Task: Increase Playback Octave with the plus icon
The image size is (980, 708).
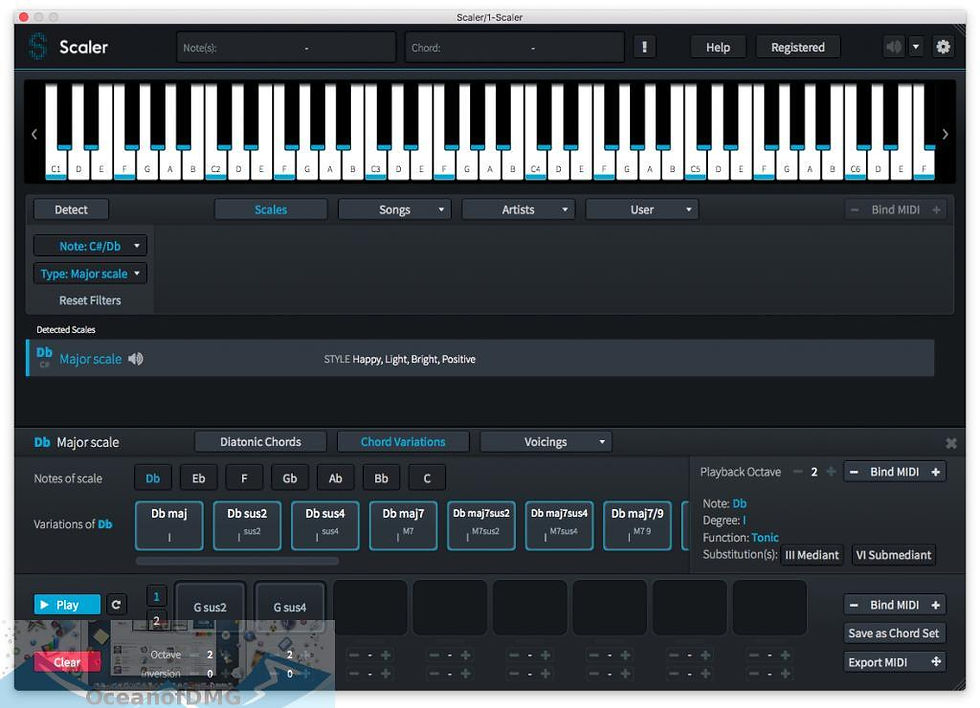Action: (831, 472)
